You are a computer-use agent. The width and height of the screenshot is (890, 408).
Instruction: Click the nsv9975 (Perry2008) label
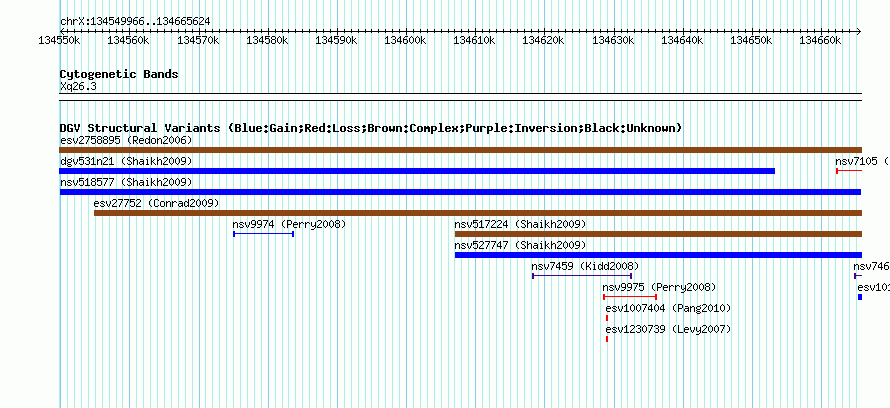660,287
